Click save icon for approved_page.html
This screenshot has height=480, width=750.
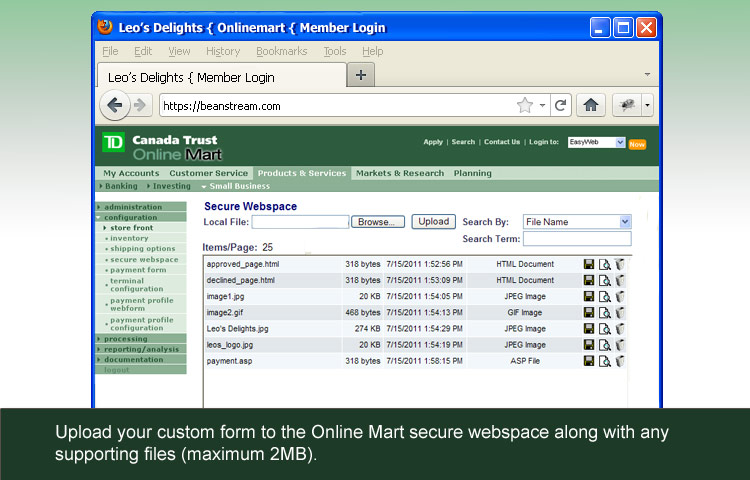click(x=589, y=264)
